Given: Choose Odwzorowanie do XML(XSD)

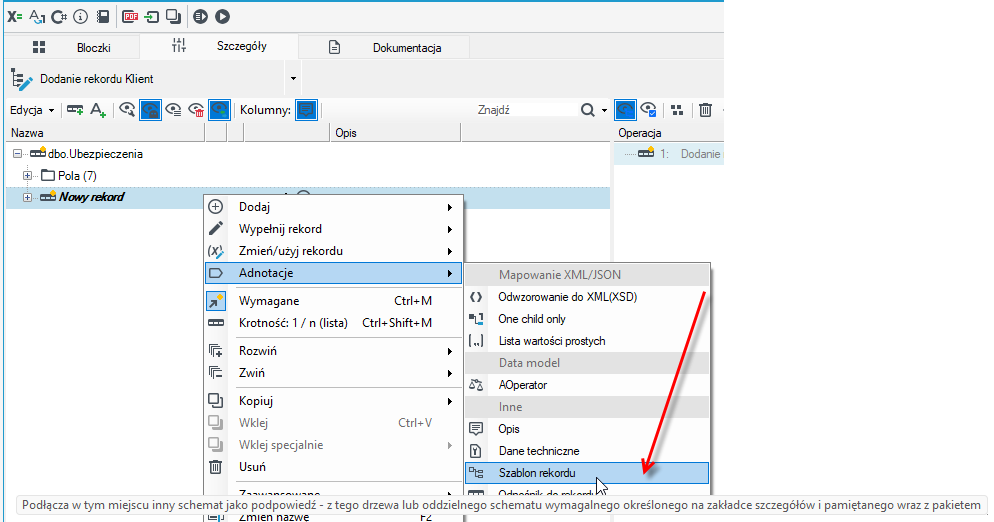Looking at the screenshot, I should [x=587, y=297].
